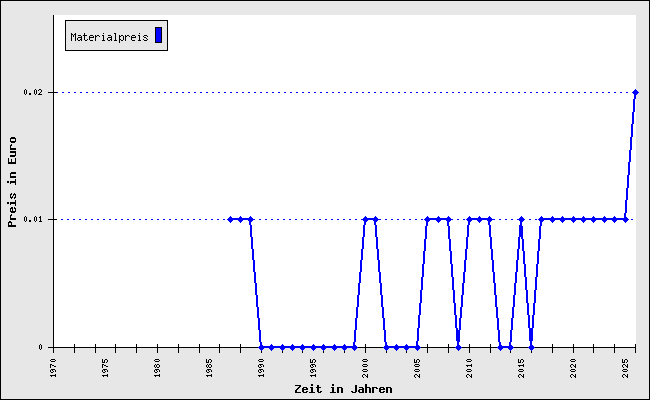Select the first data point in 1987

pos(230,219)
